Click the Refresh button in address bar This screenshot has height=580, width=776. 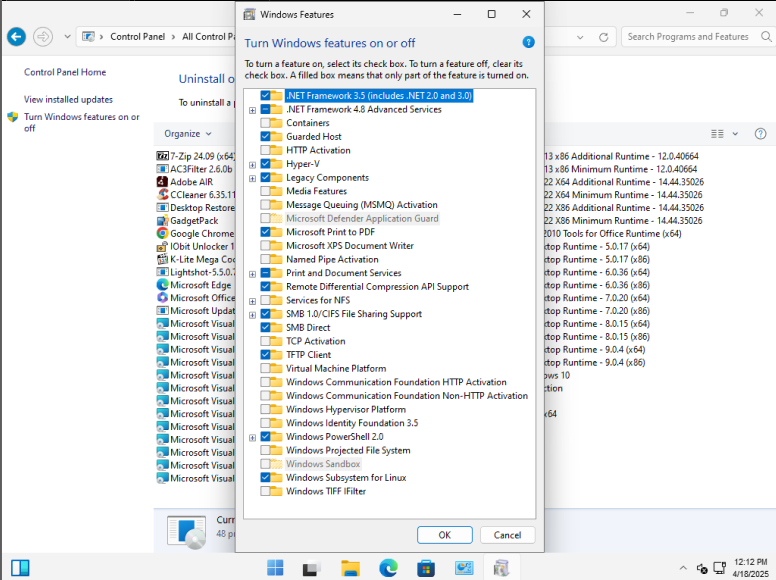point(603,37)
